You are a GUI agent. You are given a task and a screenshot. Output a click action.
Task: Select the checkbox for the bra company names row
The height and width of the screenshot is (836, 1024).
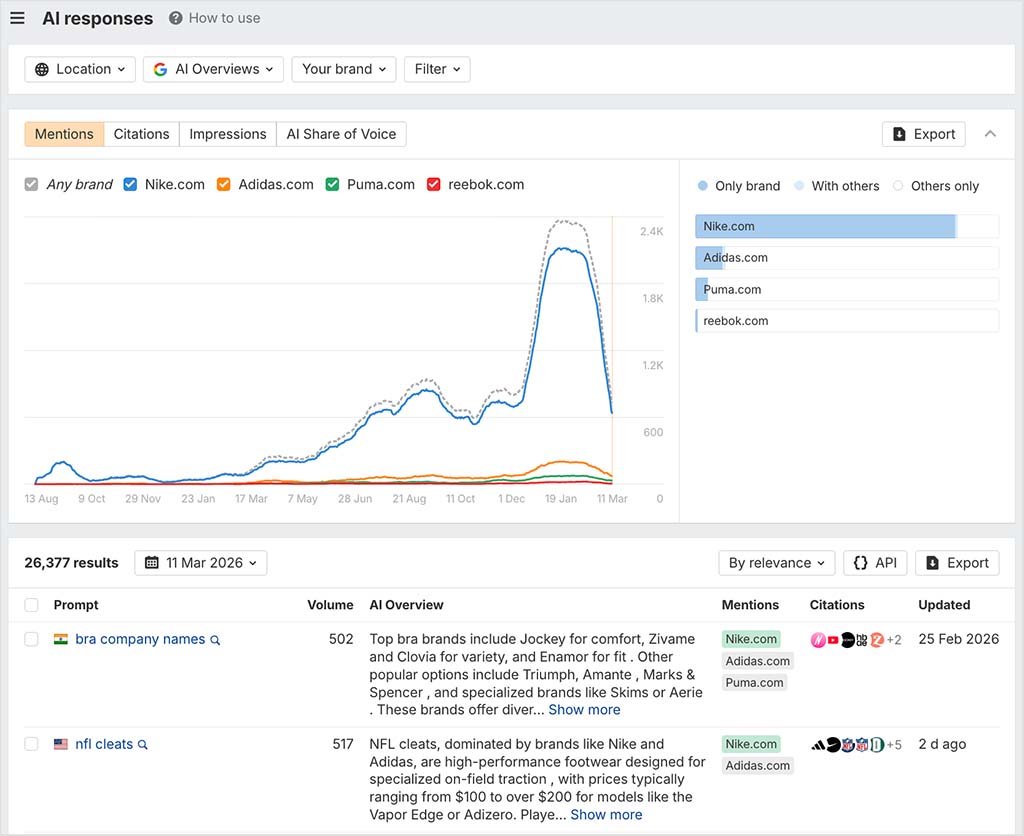31,639
